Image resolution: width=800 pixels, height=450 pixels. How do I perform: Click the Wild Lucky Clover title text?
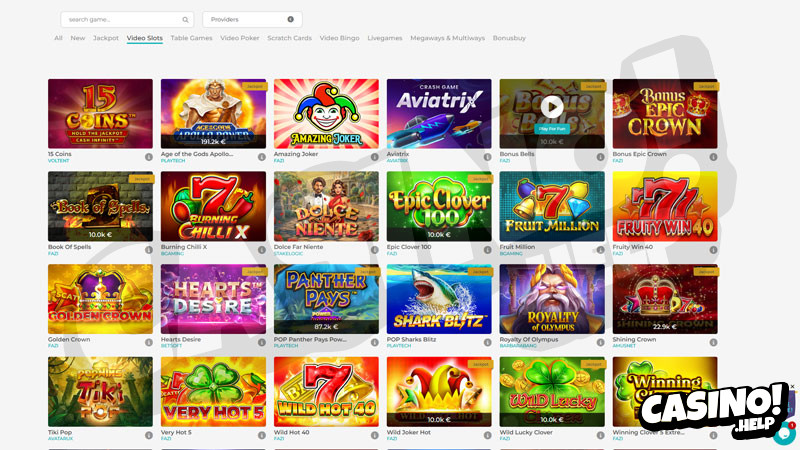pos(526,432)
